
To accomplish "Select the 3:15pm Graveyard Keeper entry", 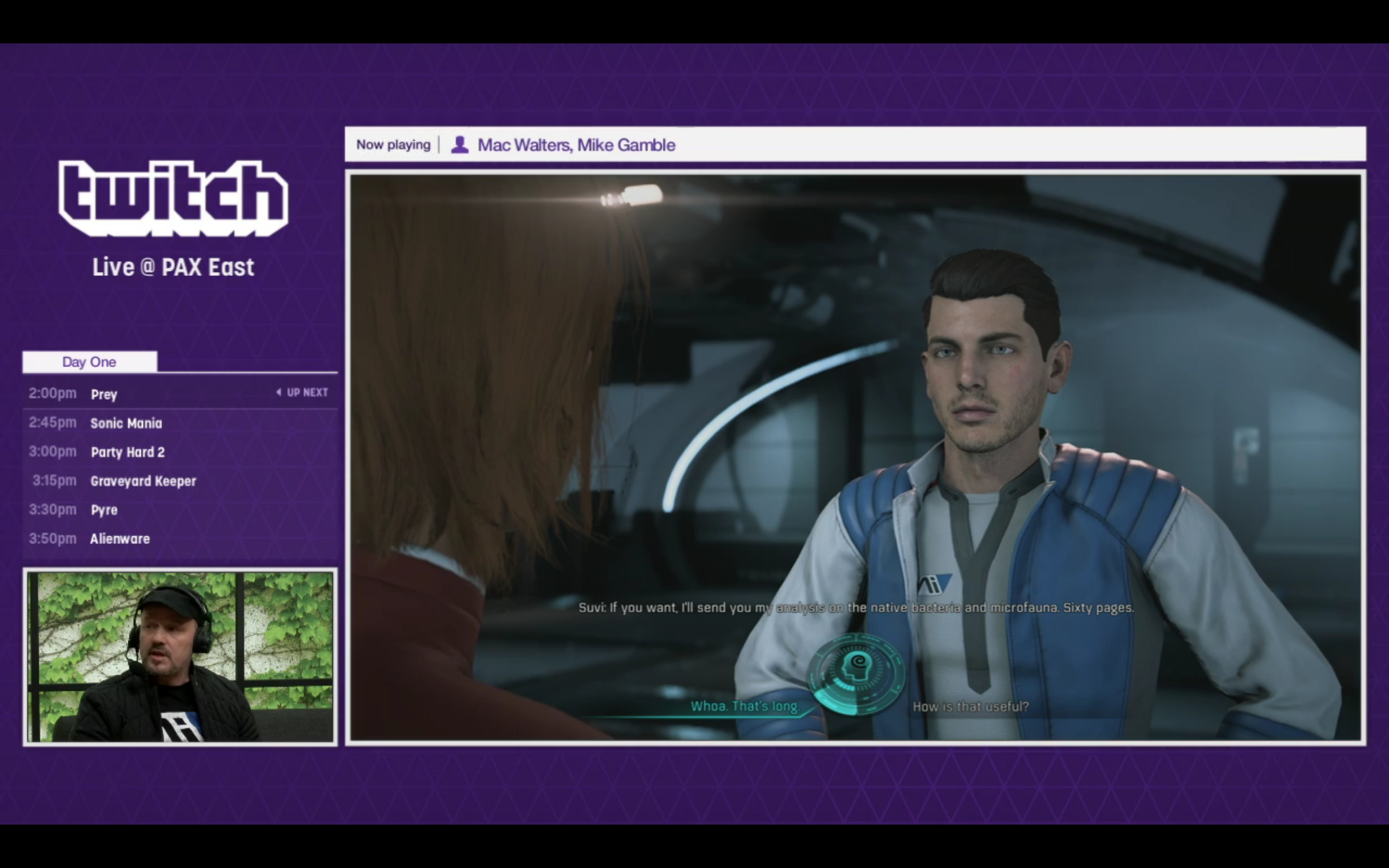I will coord(143,481).
